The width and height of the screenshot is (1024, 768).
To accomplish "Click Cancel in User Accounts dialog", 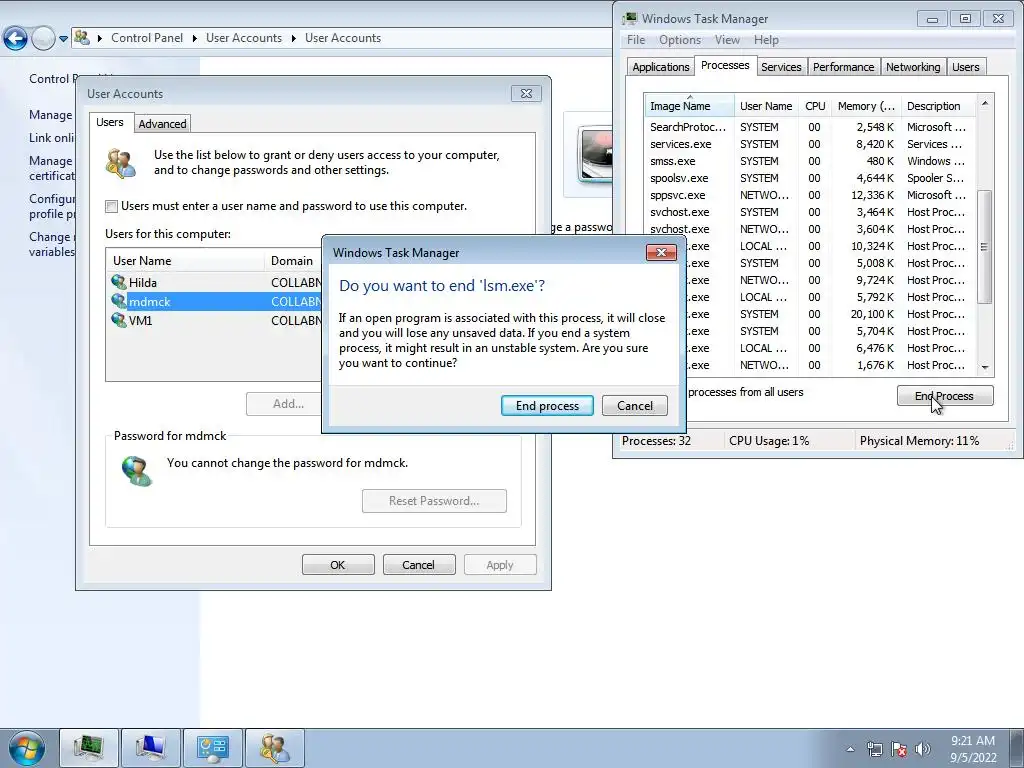I will [418, 565].
